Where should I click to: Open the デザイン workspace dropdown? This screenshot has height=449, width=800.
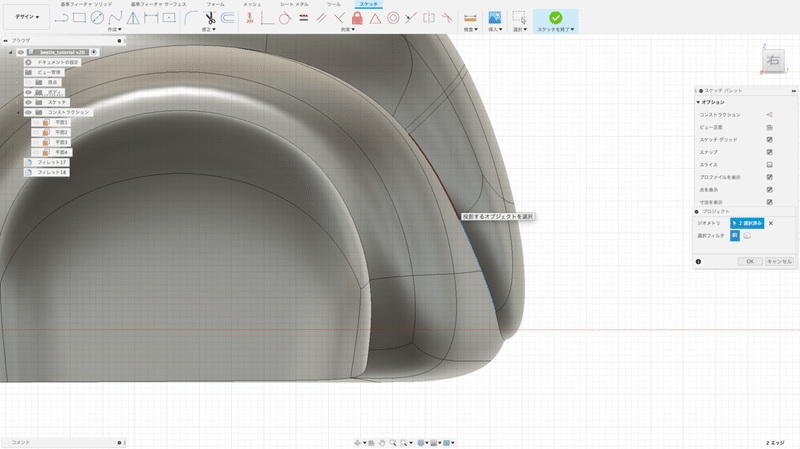tap(27, 17)
